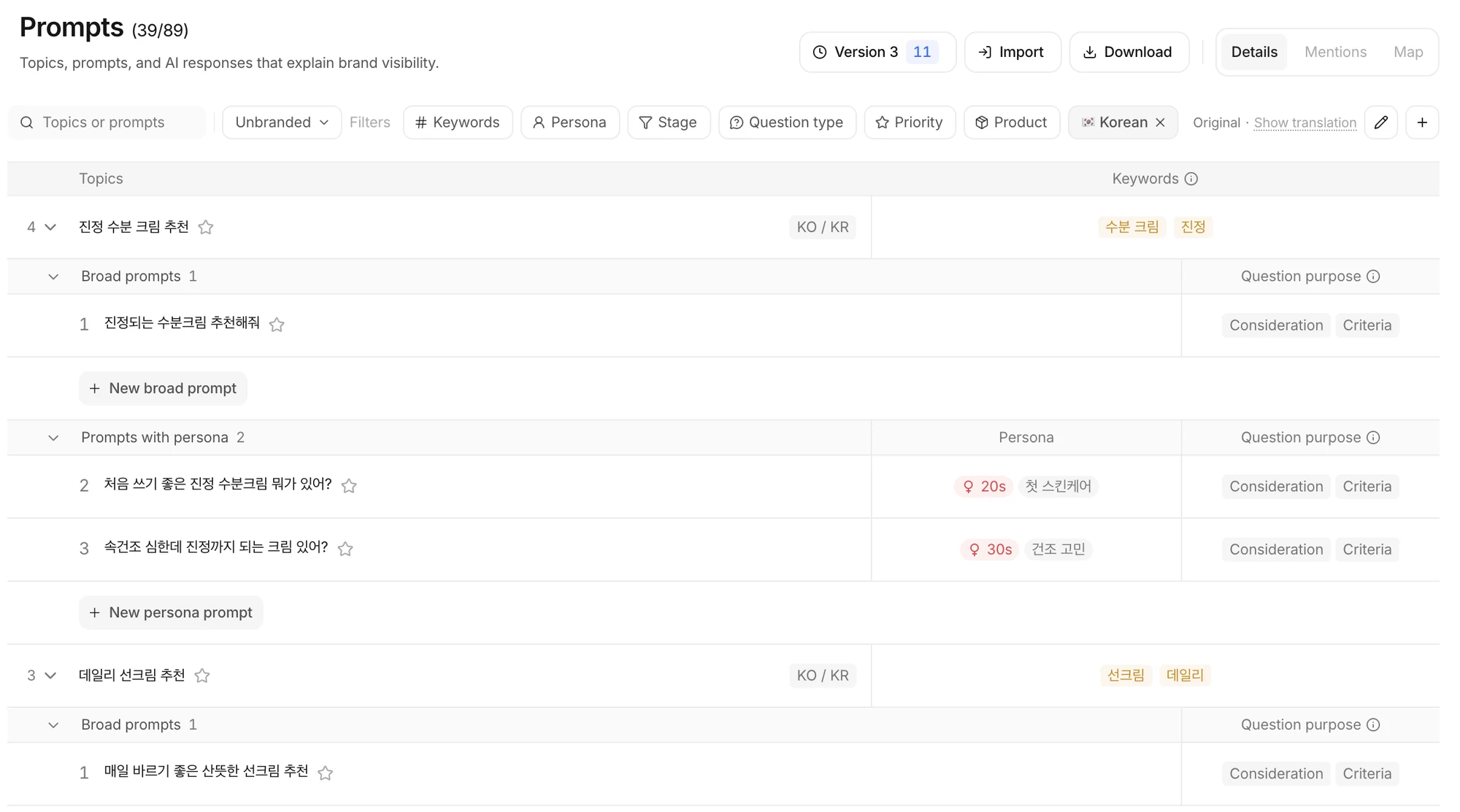This screenshot has height=812, width=1460.
Task: Star the prompt 진정되는 수분크림 추천해줘
Action: [277, 325]
